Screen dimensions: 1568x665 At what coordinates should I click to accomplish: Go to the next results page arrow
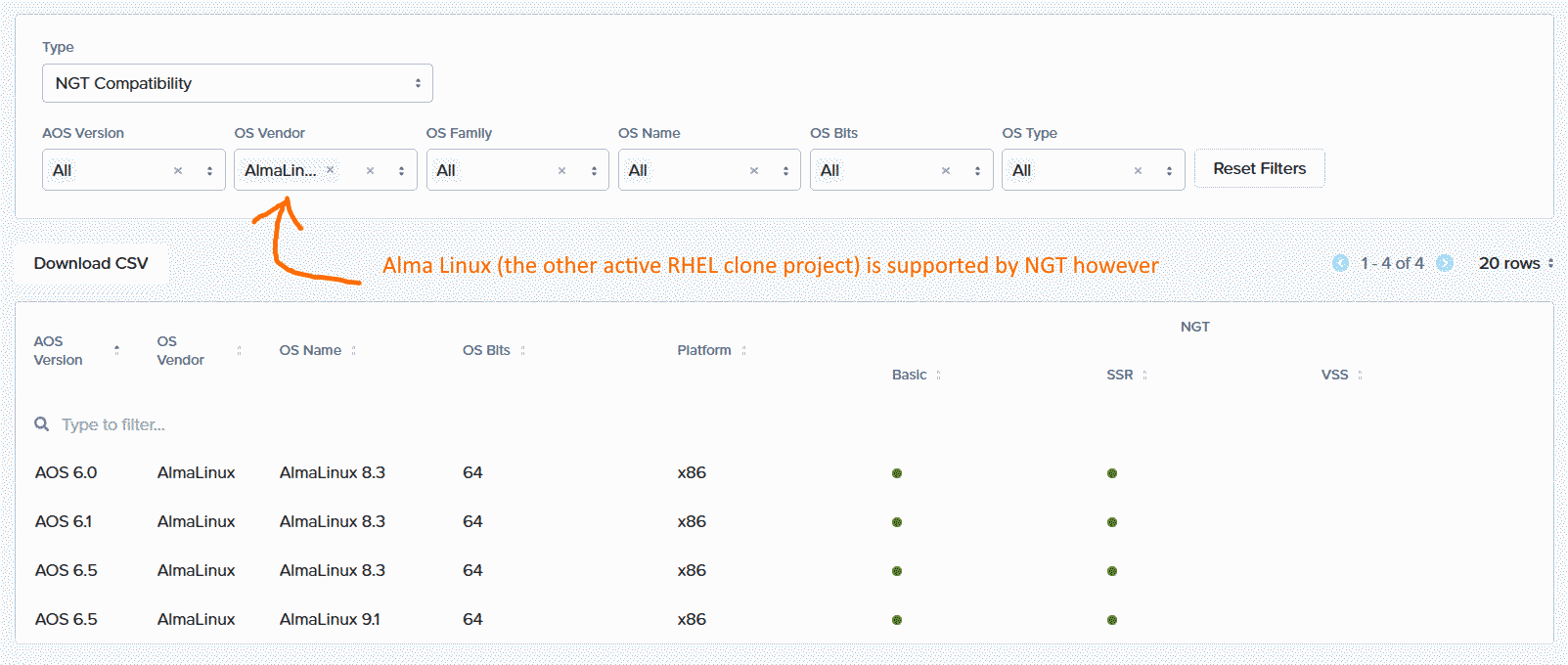coord(1444,263)
